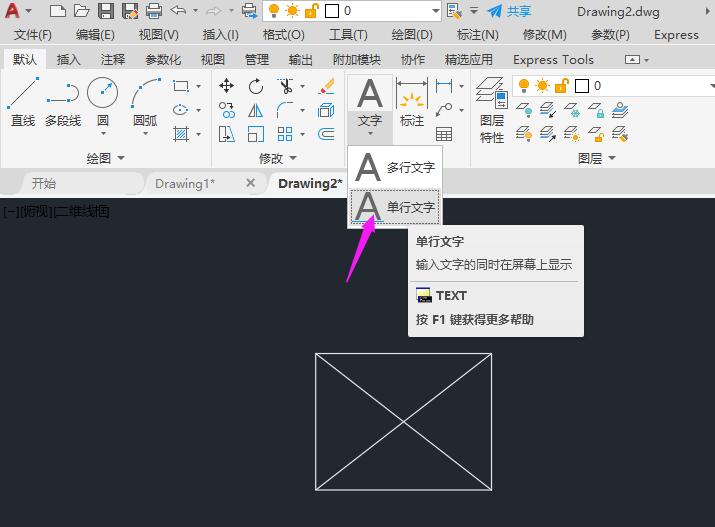This screenshot has width=715, height=527.
Task: Toggle lock icon in quick access layer dropdown
Action: 311,10
